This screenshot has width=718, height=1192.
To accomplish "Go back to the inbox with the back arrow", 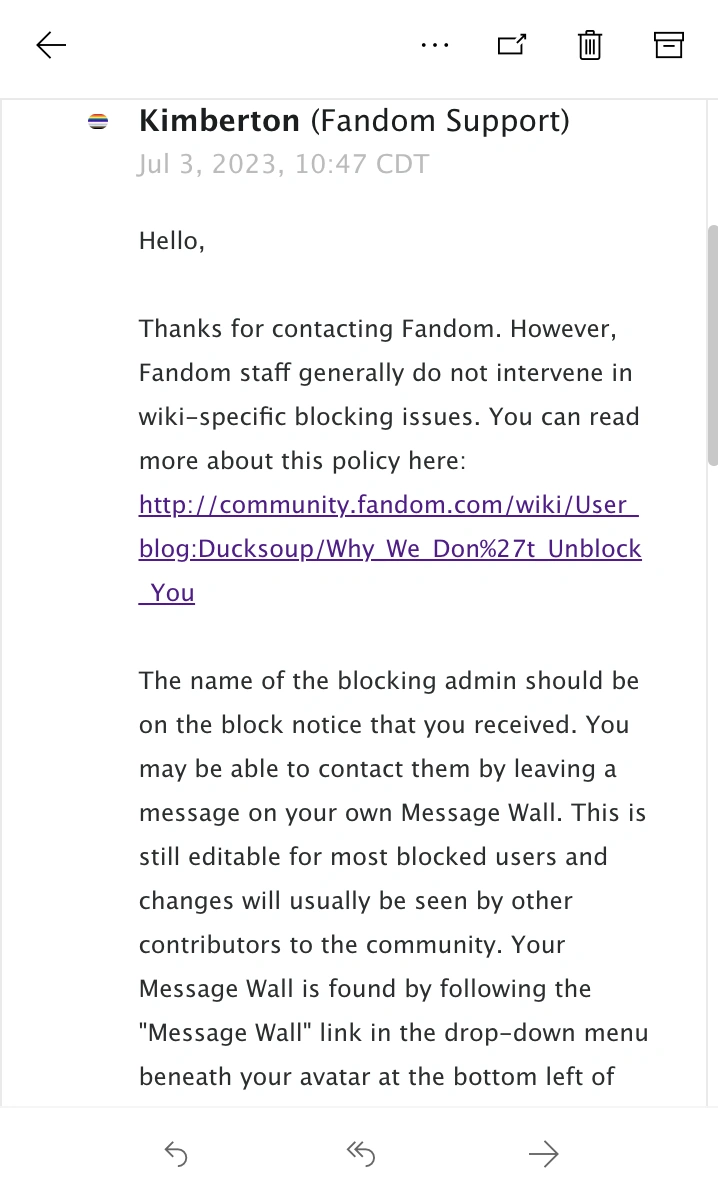I will 50,45.
